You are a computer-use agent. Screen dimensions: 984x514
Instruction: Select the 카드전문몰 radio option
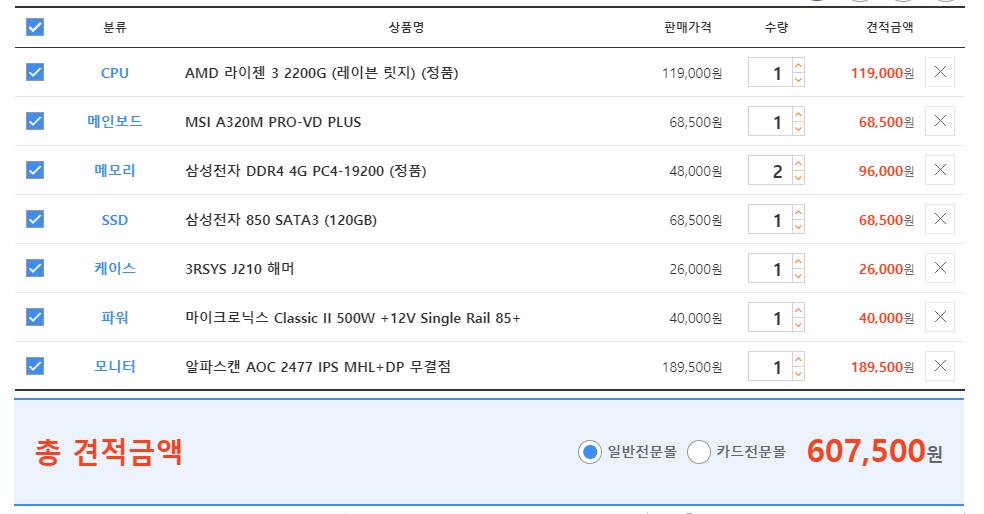pyautogui.click(x=698, y=452)
